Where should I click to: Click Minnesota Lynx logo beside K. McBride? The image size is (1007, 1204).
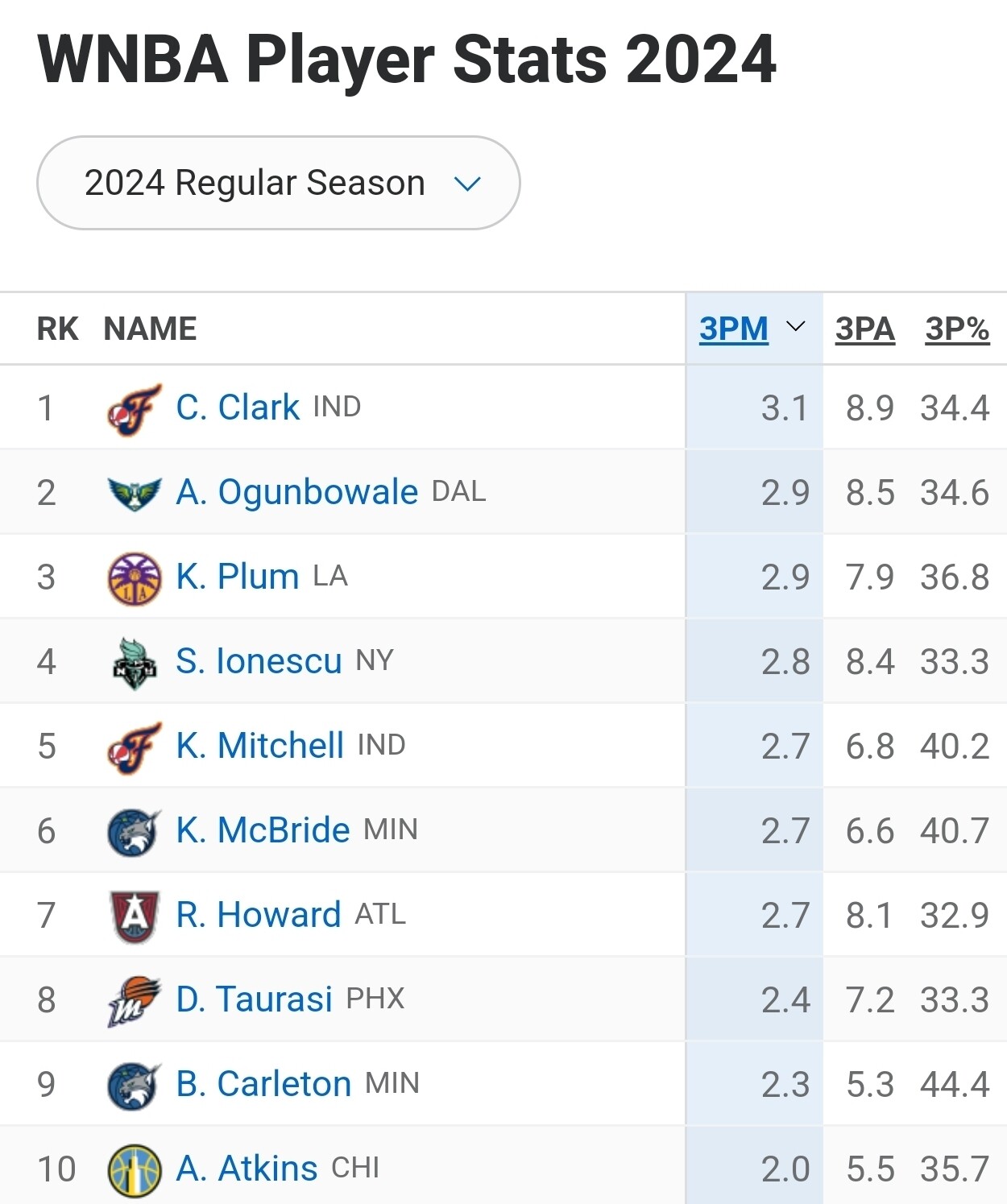coord(135,832)
